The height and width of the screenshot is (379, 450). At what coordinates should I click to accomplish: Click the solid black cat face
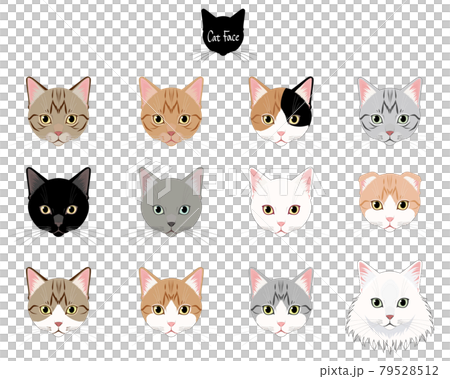pyautogui.click(x=58, y=202)
